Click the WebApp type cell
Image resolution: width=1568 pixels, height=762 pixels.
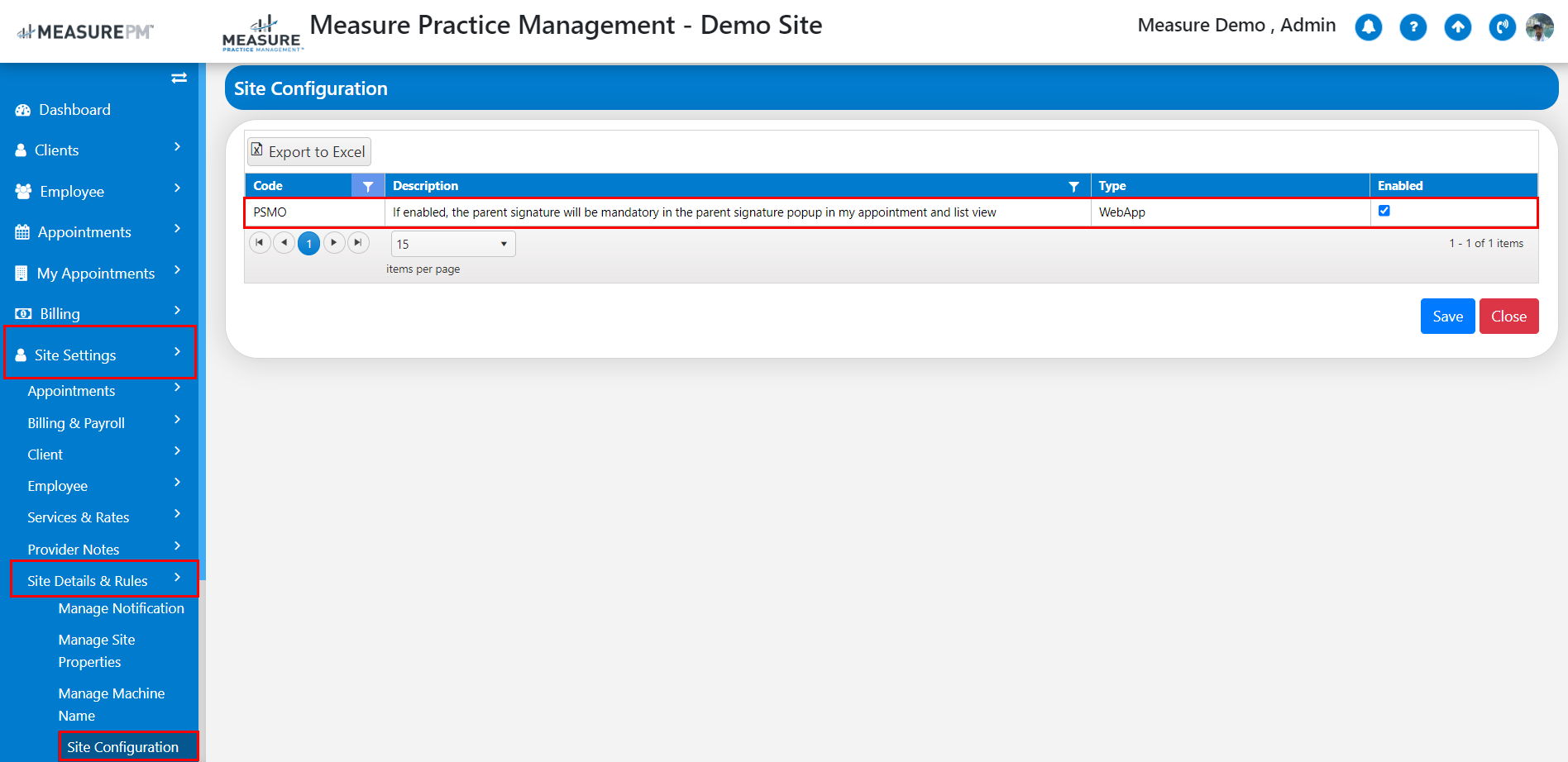(1231, 212)
